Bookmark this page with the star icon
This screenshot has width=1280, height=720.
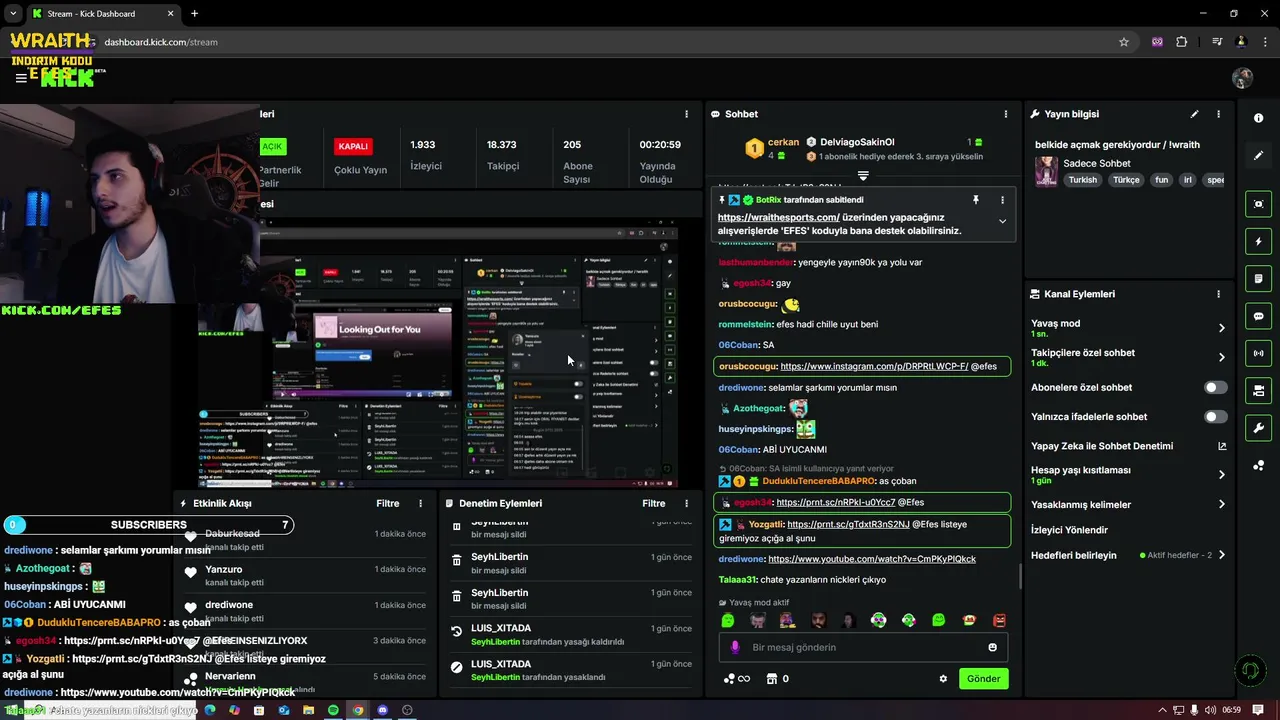coord(1124,42)
